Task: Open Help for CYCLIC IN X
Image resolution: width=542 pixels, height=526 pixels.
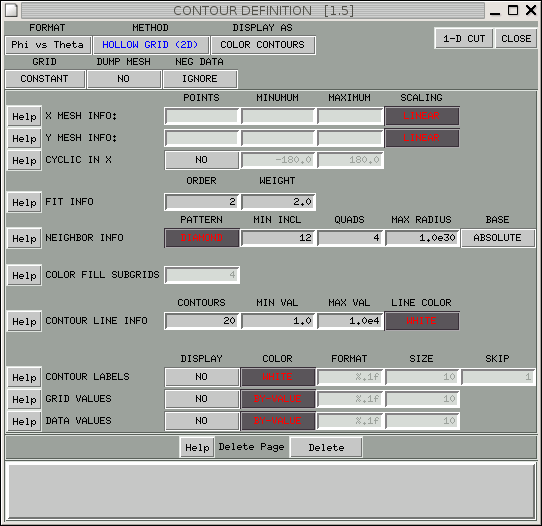Action: coord(25,160)
